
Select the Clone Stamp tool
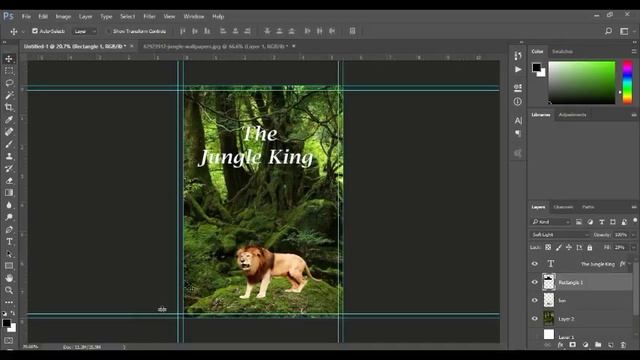coord(9,156)
